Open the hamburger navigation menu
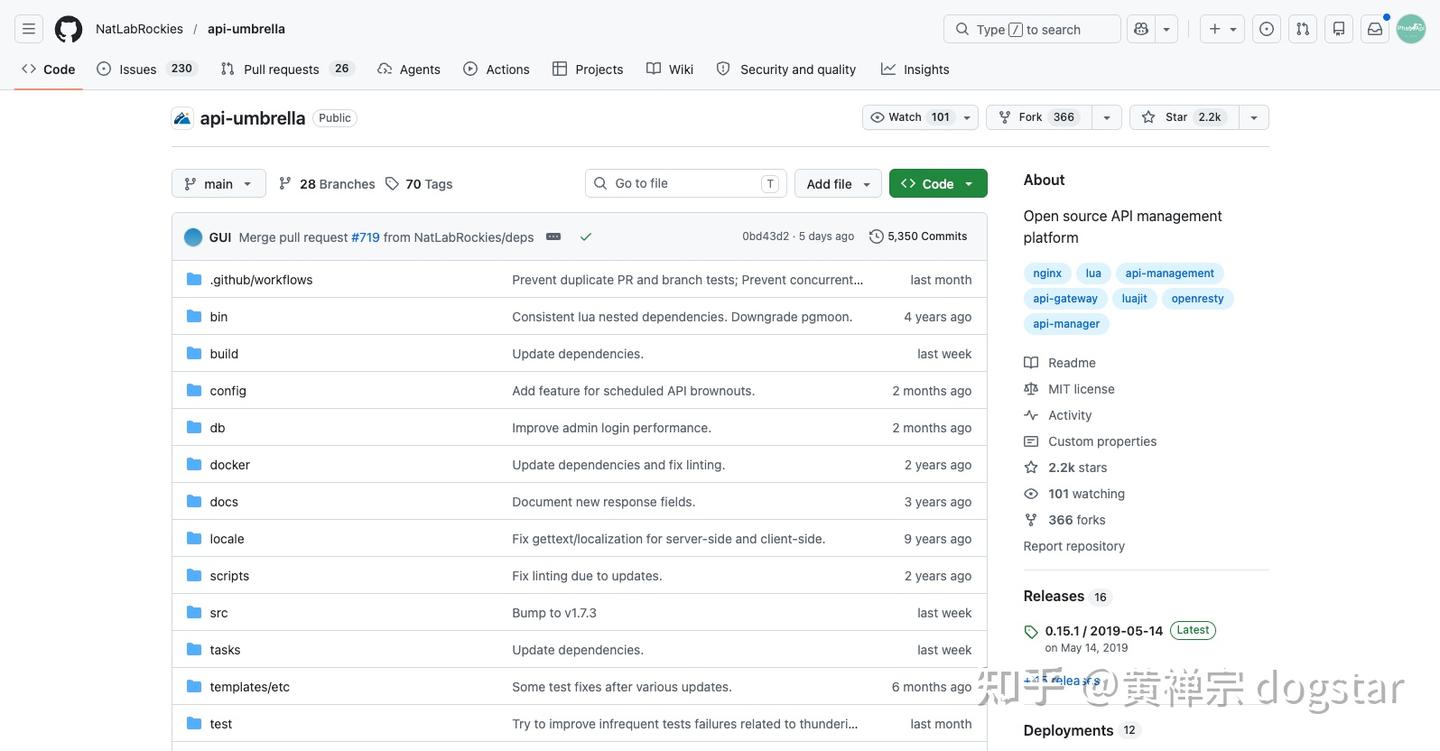1440x751 pixels. [29, 29]
